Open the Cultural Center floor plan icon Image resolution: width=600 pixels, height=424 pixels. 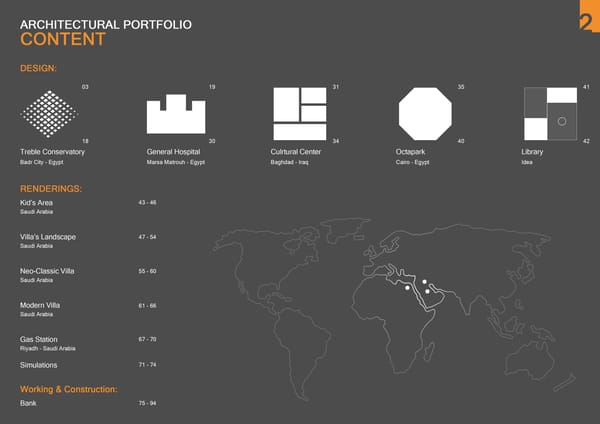[x=300, y=113]
